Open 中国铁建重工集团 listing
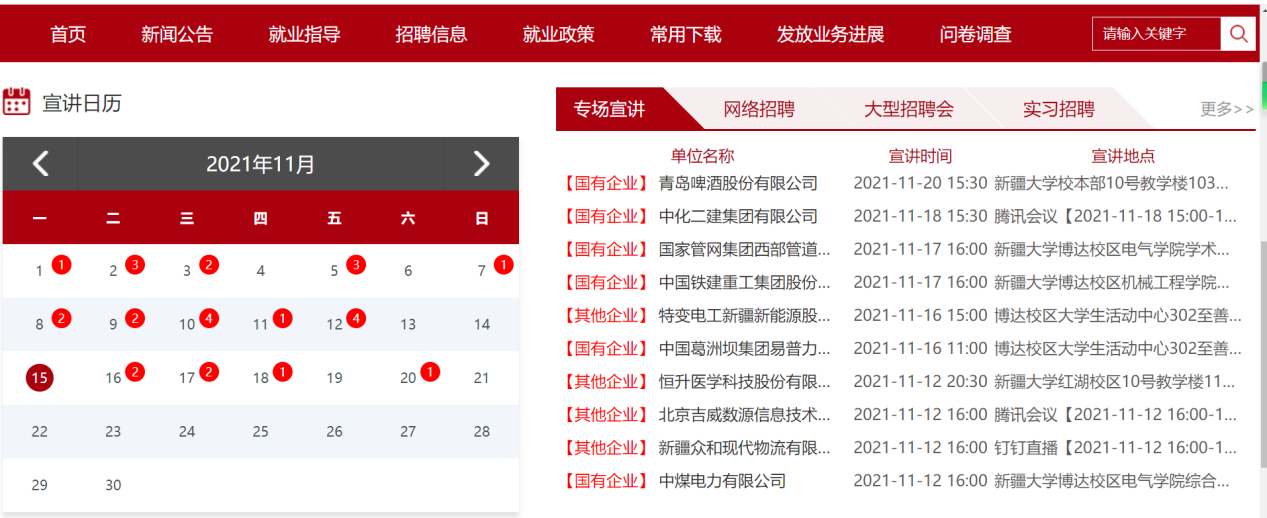 [745, 282]
